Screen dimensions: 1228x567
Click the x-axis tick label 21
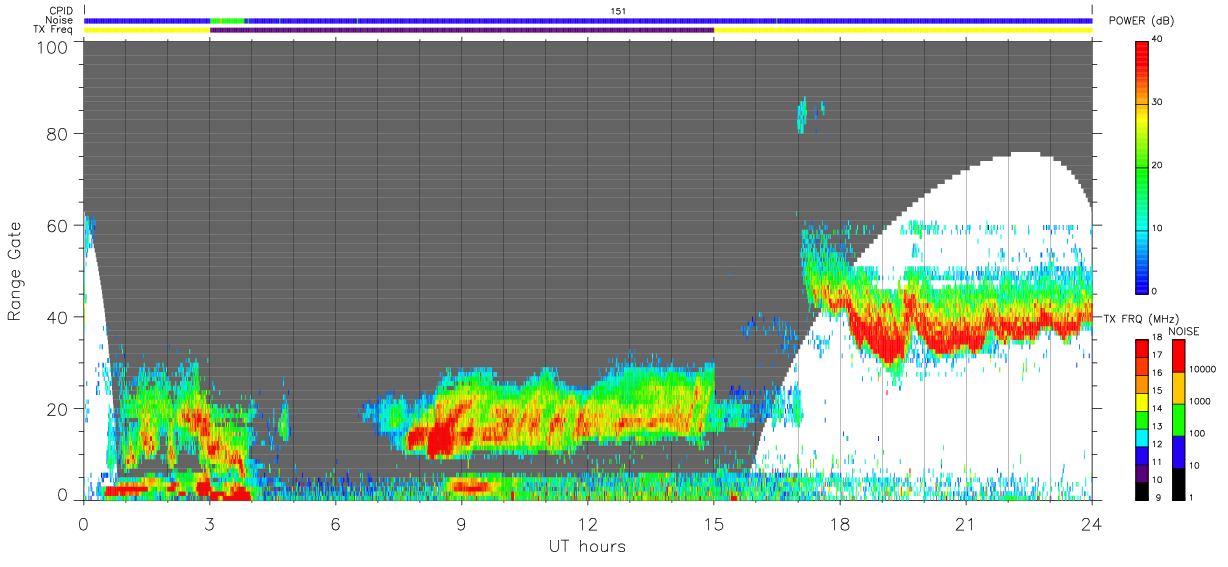tap(965, 524)
